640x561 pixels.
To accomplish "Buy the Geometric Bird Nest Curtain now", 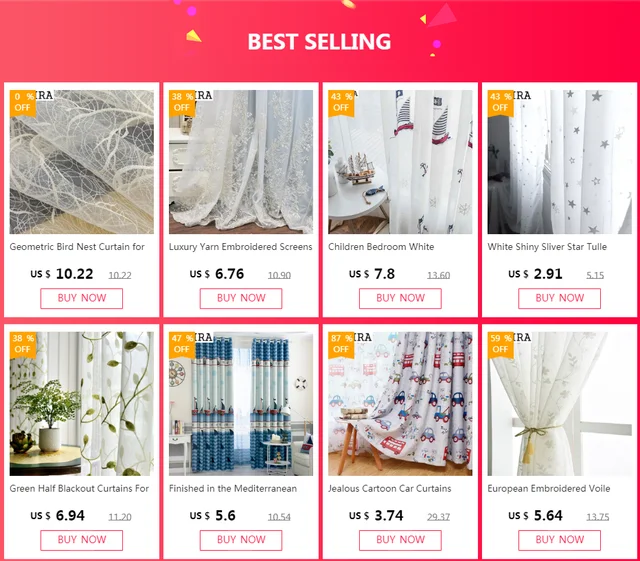I will click(82, 298).
